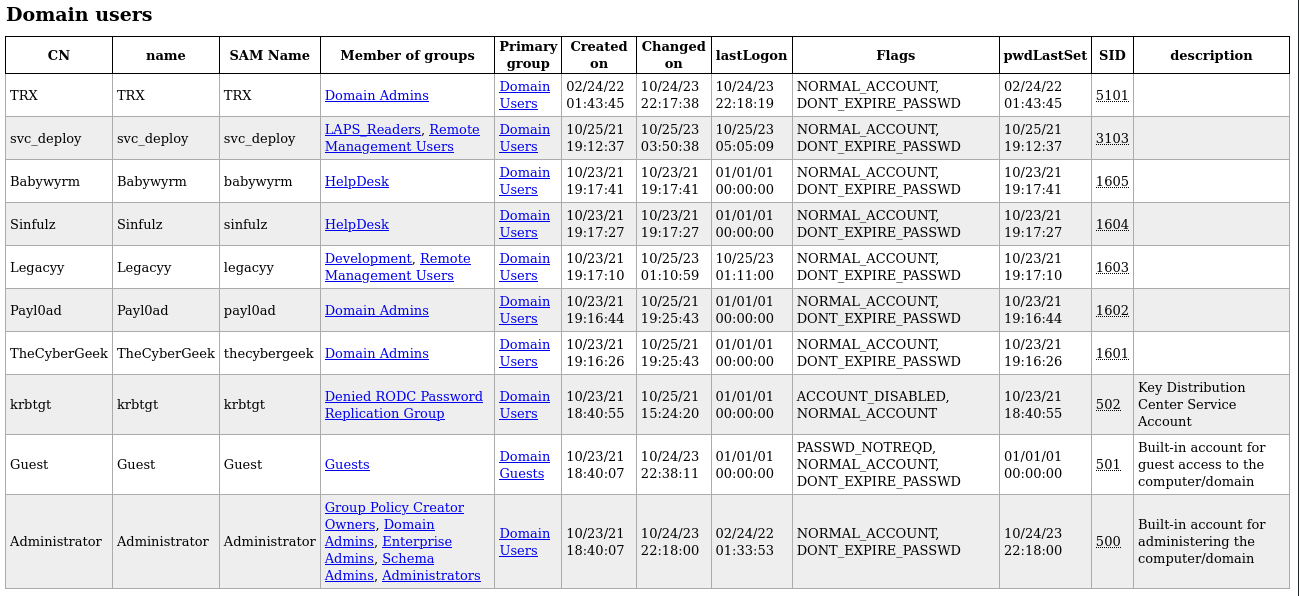Open HelpDesk link in Babywyrm row
The height and width of the screenshot is (596, 1299).
[356, 182]
